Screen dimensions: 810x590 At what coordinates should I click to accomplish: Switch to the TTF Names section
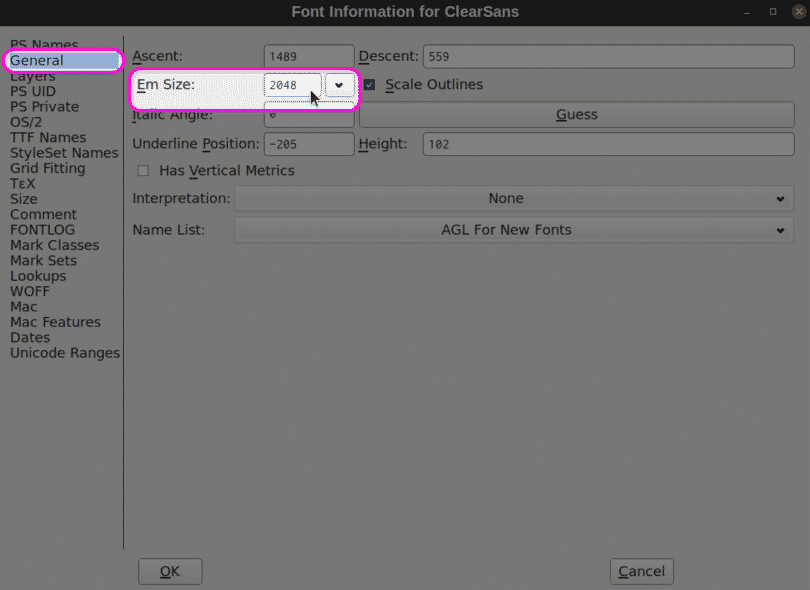tap(48, 137)
